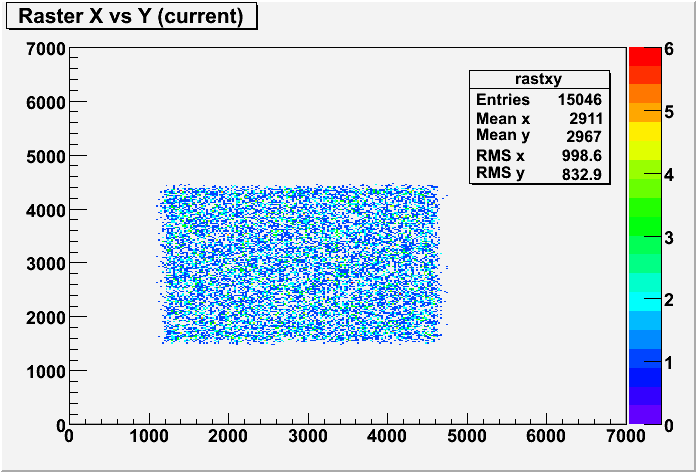Click the violet band at palette bottom
Image resolution: width=696 pixels, height=472 pixels.
click(x=645, y=415)
